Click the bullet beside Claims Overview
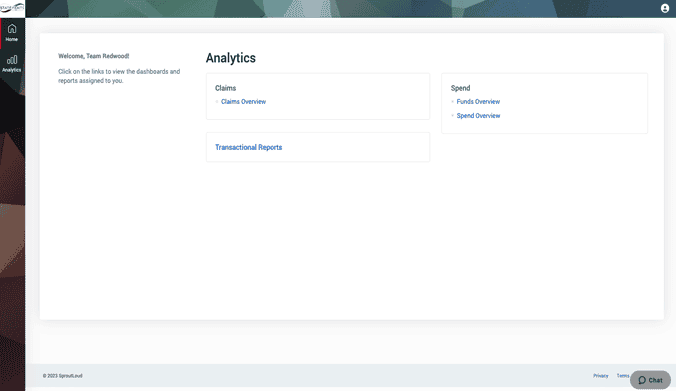The image size is (676, 391). pos(217,102)
